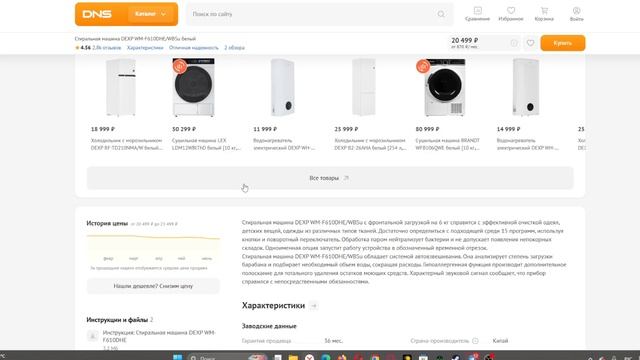This screenshot has height=360, width=640.
Task: Click the magnifier icon in search bar
Action: (x=441, y=14)
